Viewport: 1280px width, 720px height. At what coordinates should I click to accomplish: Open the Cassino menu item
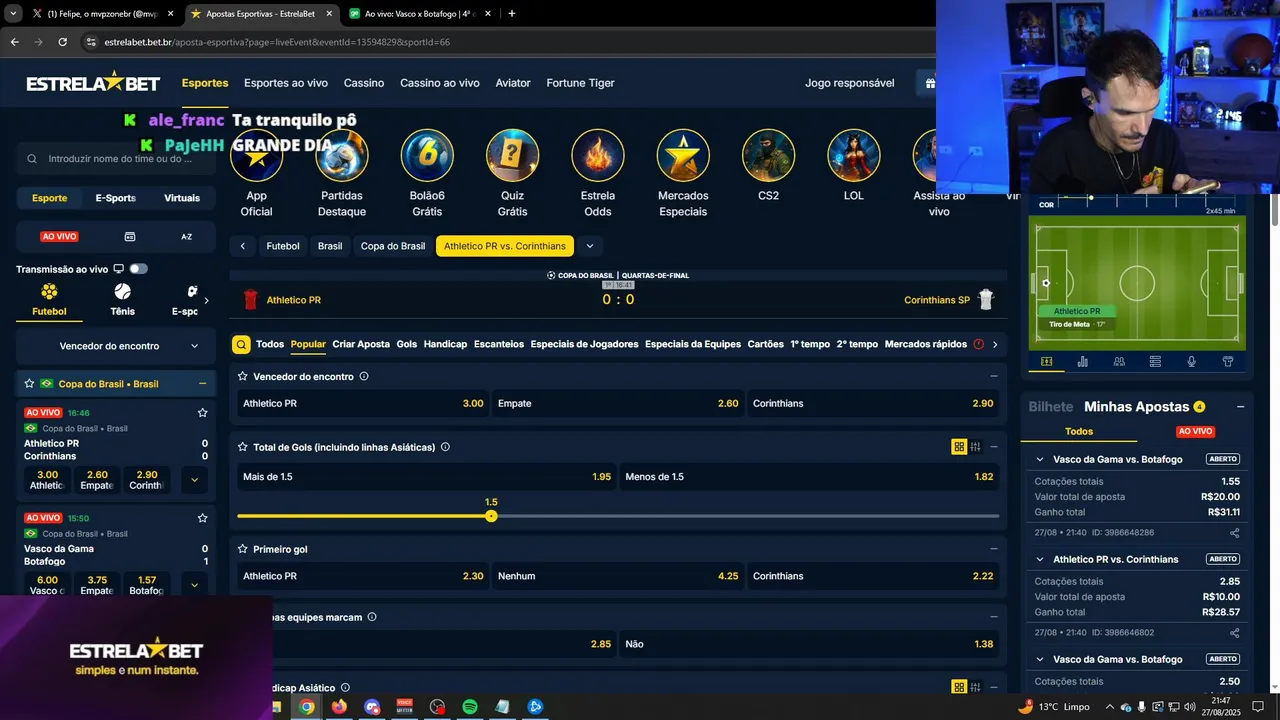[364, 83]
